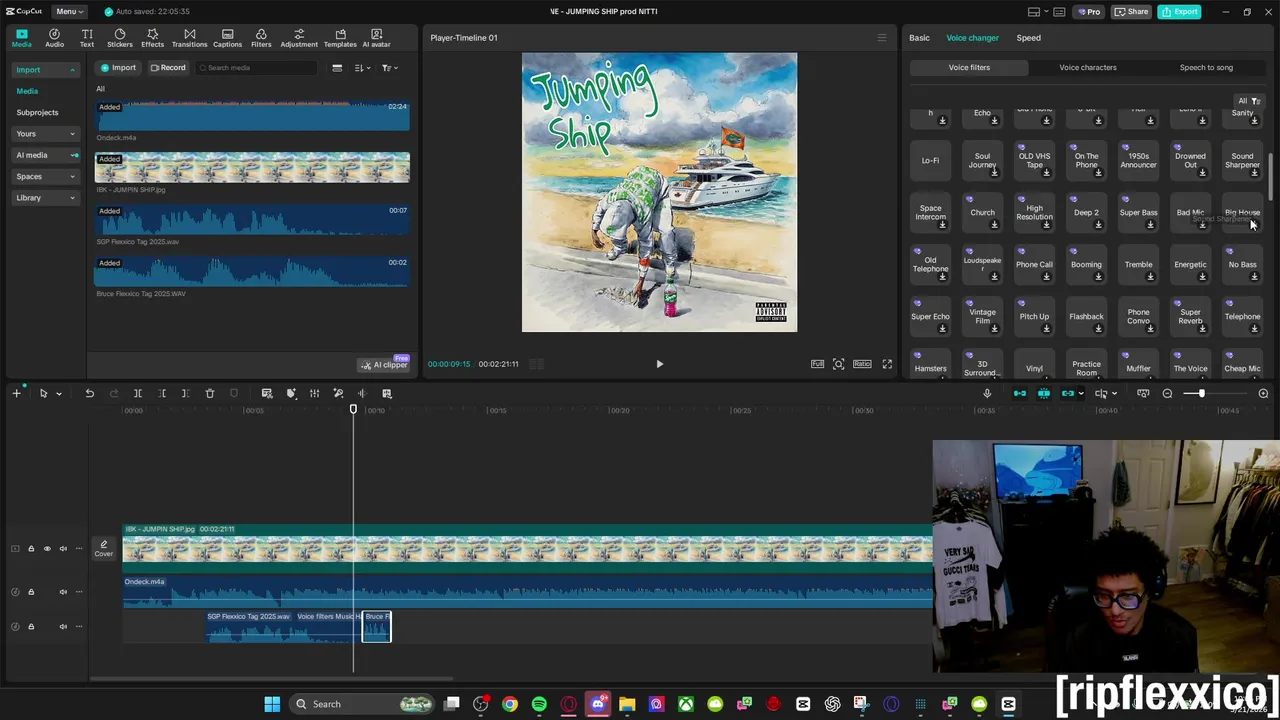Image resolution: width=1280 pixels, height=720 pixels.
Task: Toggle lock on Ondeck.m4a audio track
Action: [x=31, y=592]
